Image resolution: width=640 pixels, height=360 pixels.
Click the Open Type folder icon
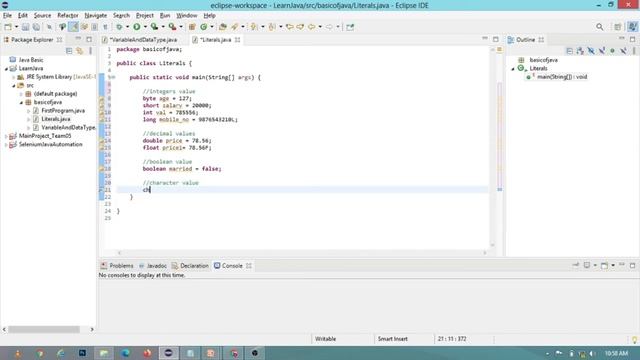pyautogui.click(x=223, y=27)
